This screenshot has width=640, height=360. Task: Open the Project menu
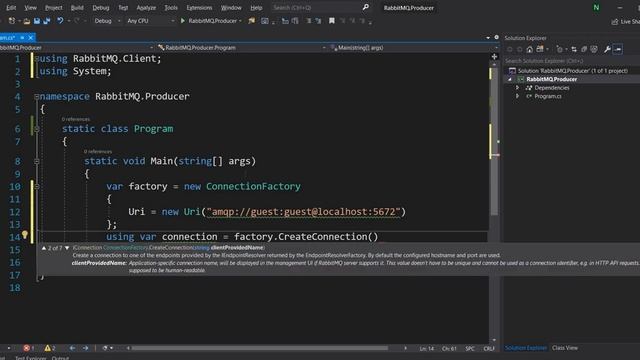pyautogui.click(x=53, y=8)
